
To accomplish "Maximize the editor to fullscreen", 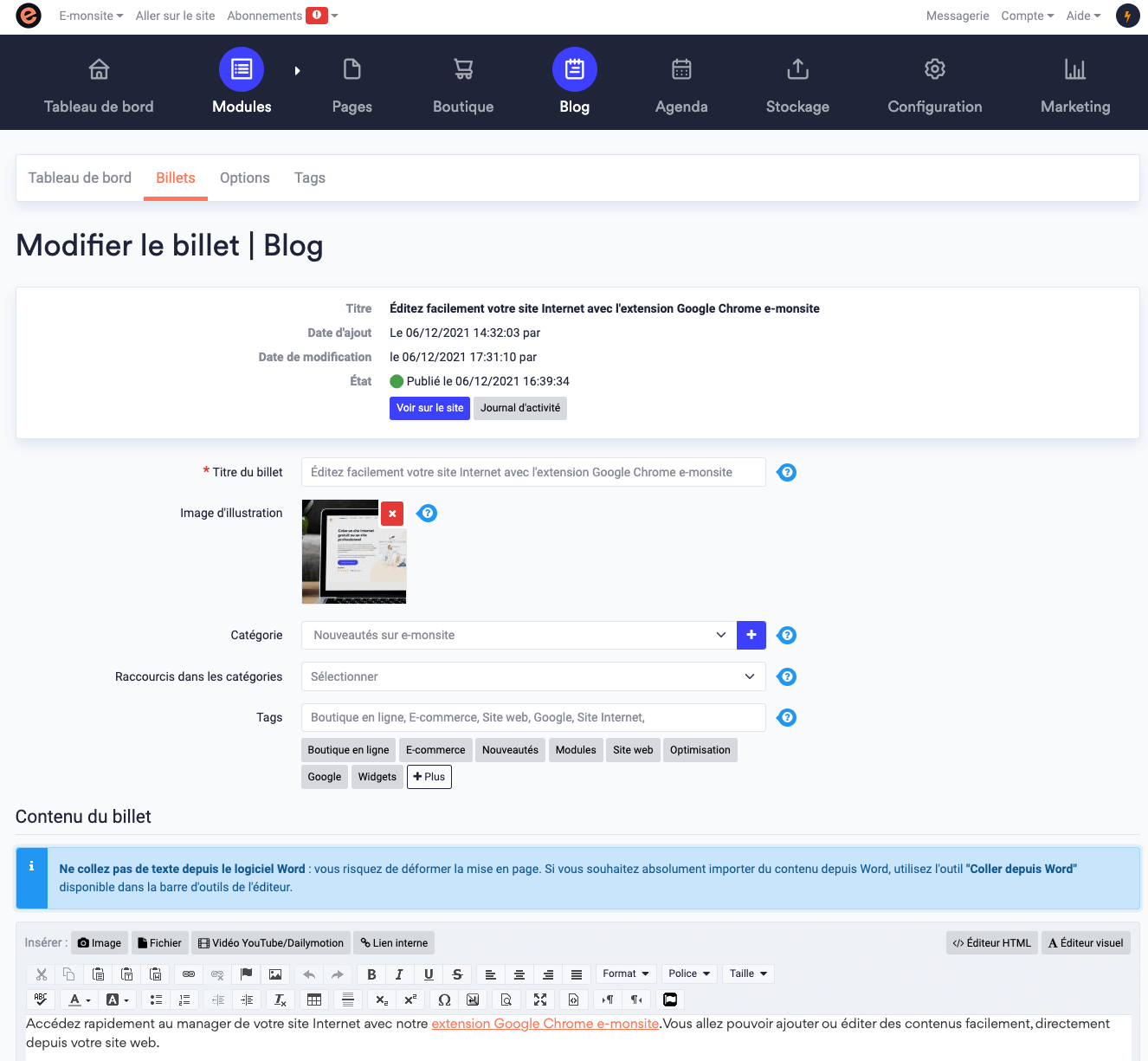I will tap(540, 1000).
